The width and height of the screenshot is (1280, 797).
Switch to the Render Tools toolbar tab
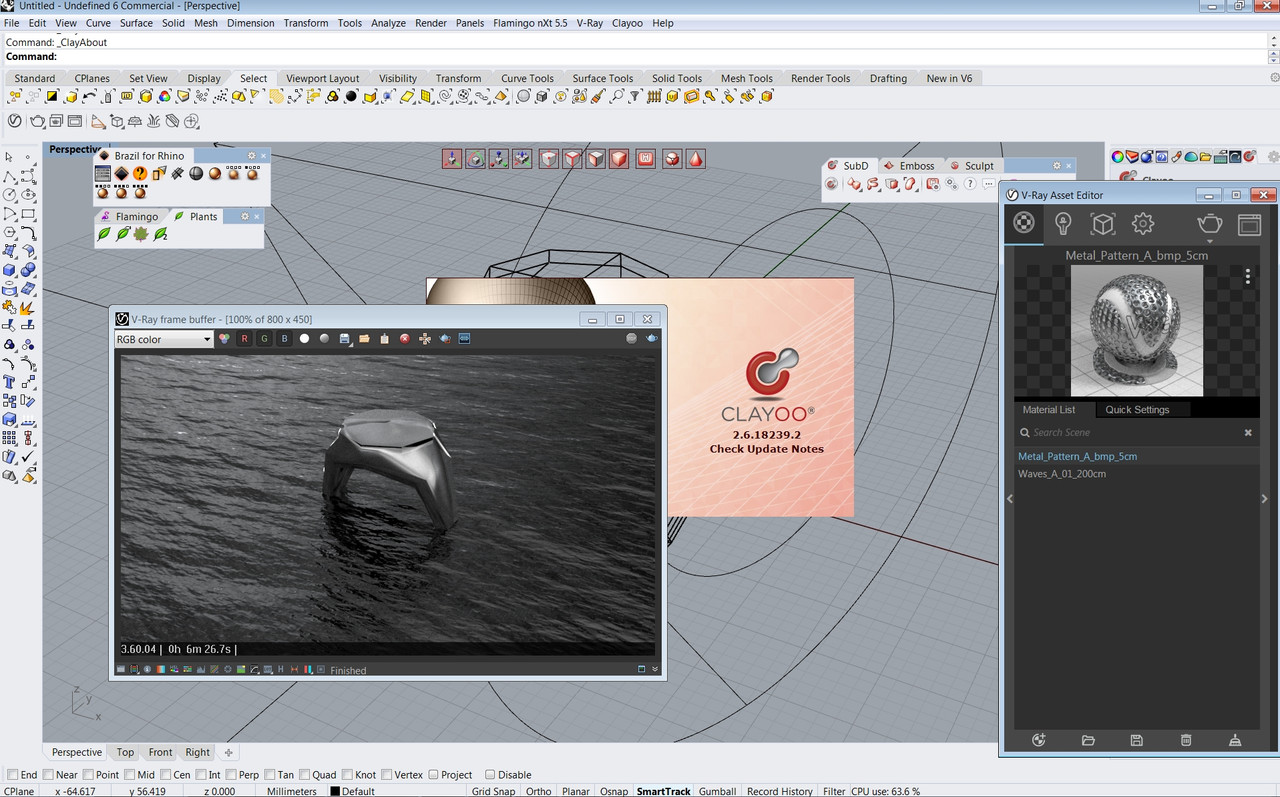click(820, 78)
